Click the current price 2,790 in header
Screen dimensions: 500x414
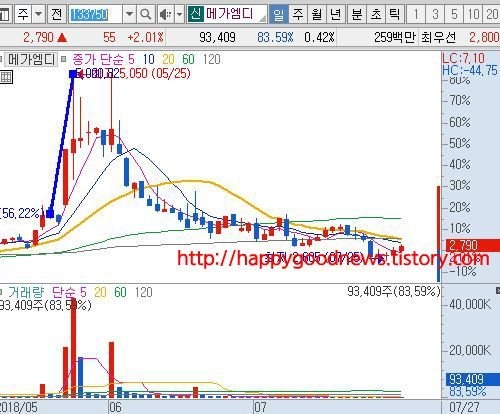point(38,37)
